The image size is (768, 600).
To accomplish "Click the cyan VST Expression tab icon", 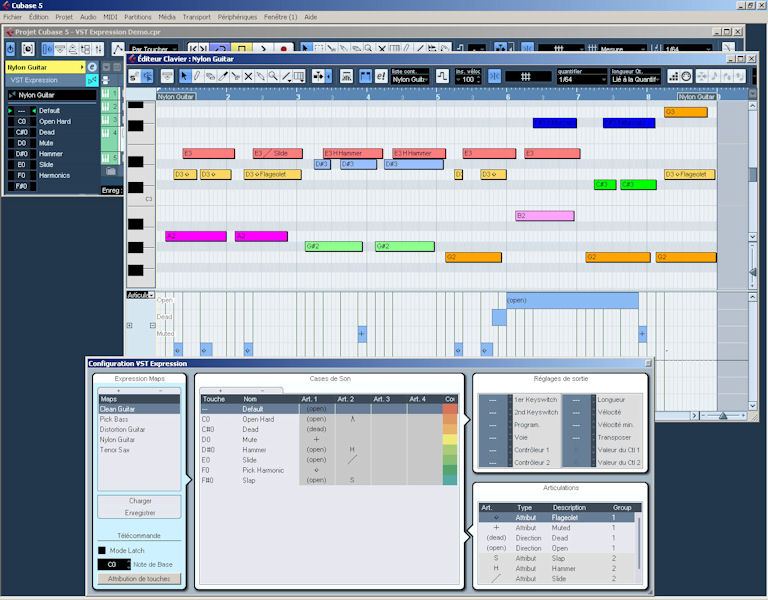I will click(92, 80).
